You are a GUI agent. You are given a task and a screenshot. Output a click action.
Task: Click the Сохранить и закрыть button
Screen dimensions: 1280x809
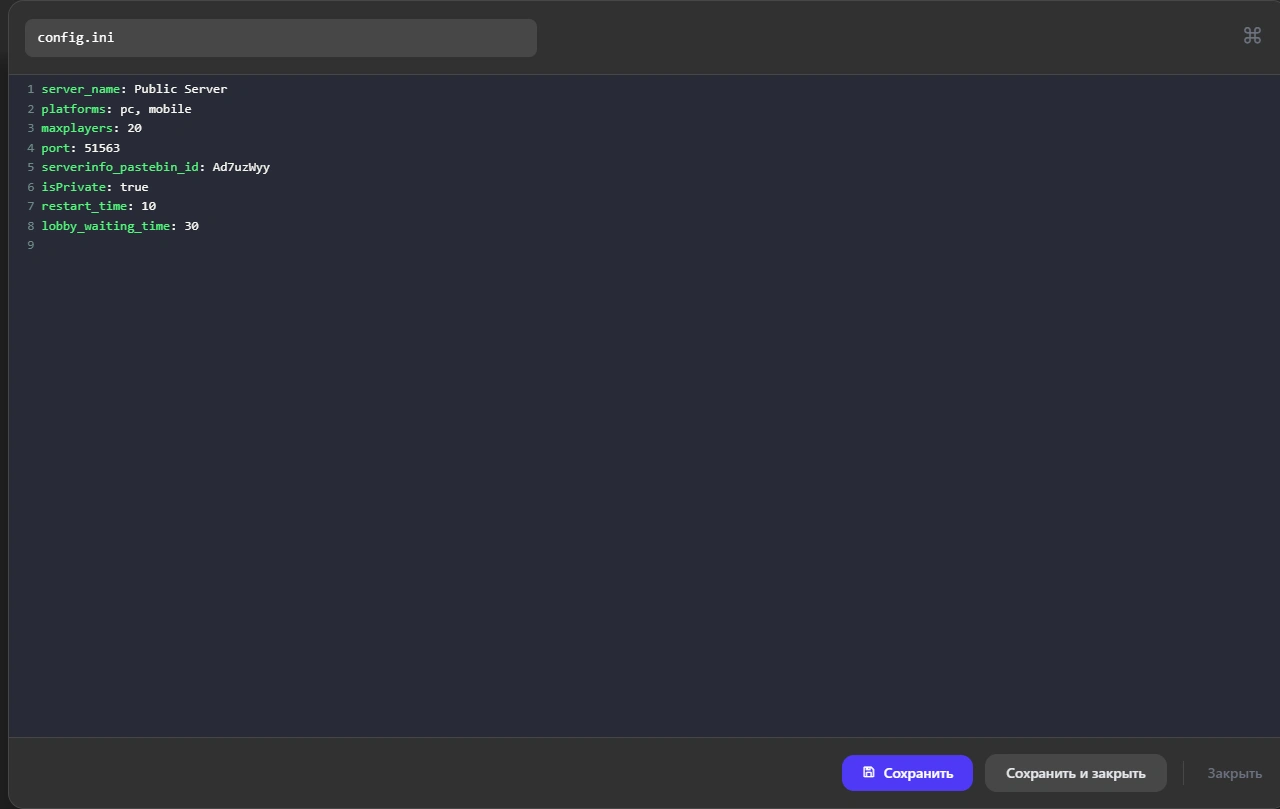[x=1075, y=773]
